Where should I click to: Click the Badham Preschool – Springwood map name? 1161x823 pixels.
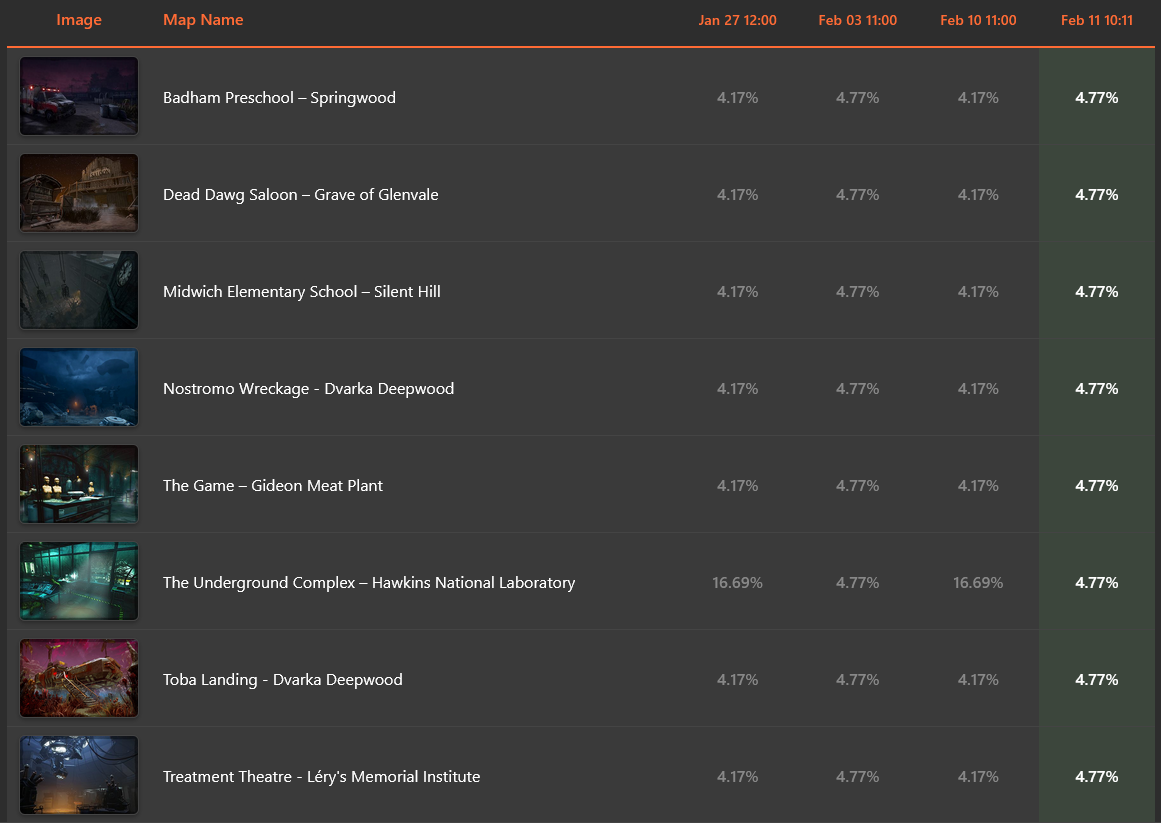point(279,98)
